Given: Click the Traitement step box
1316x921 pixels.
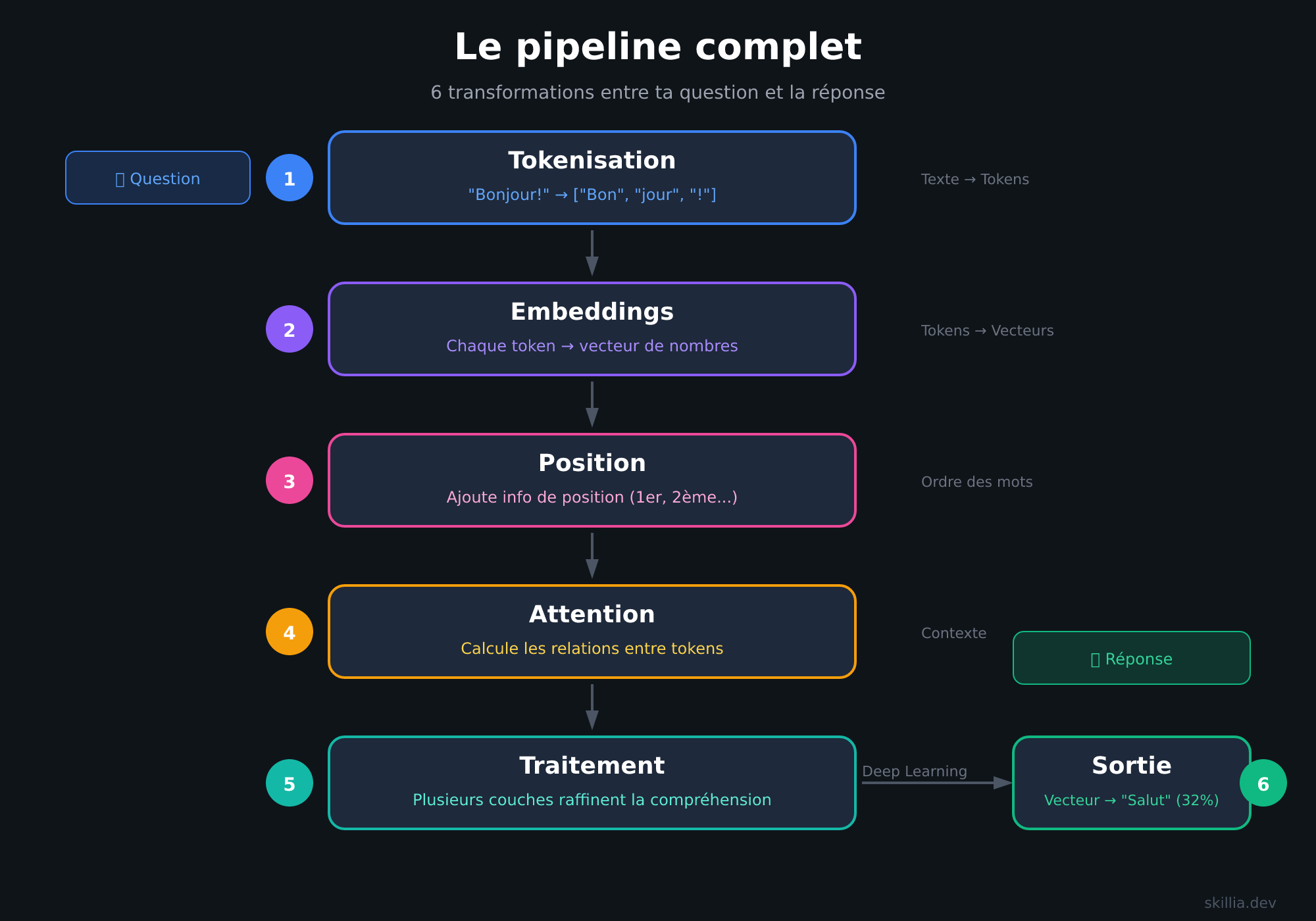Looking at the screenshot, I should pos(592,783).
